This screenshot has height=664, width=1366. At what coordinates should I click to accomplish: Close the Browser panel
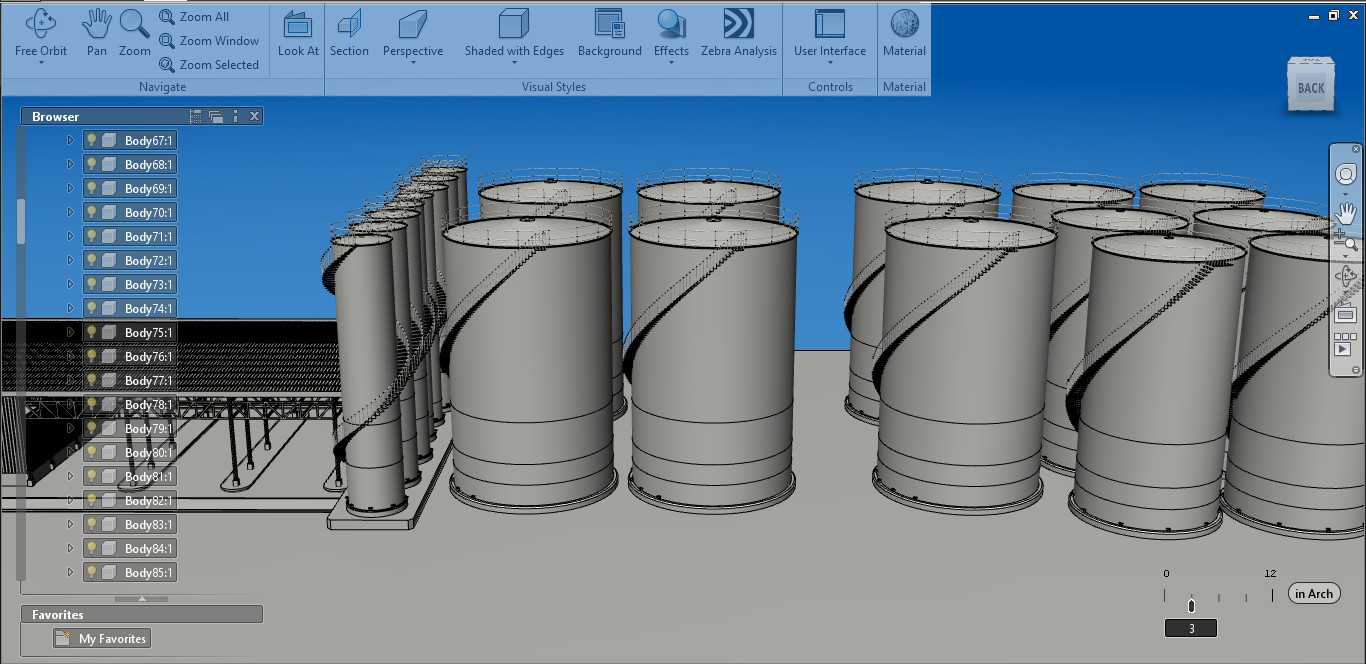click(255, 116)
